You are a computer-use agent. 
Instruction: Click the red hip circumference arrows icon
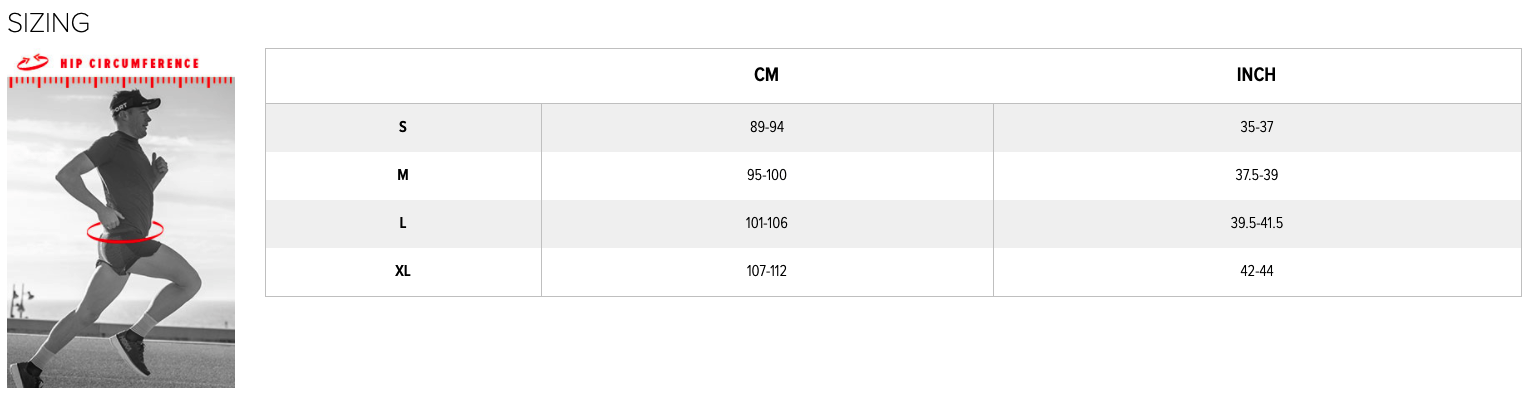32,63
